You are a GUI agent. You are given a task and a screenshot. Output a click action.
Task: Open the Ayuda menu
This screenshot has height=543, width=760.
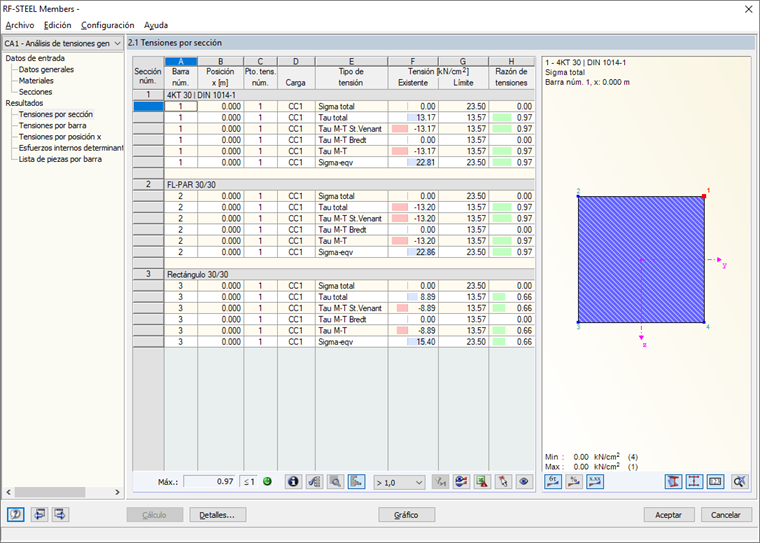click(156, 25)
